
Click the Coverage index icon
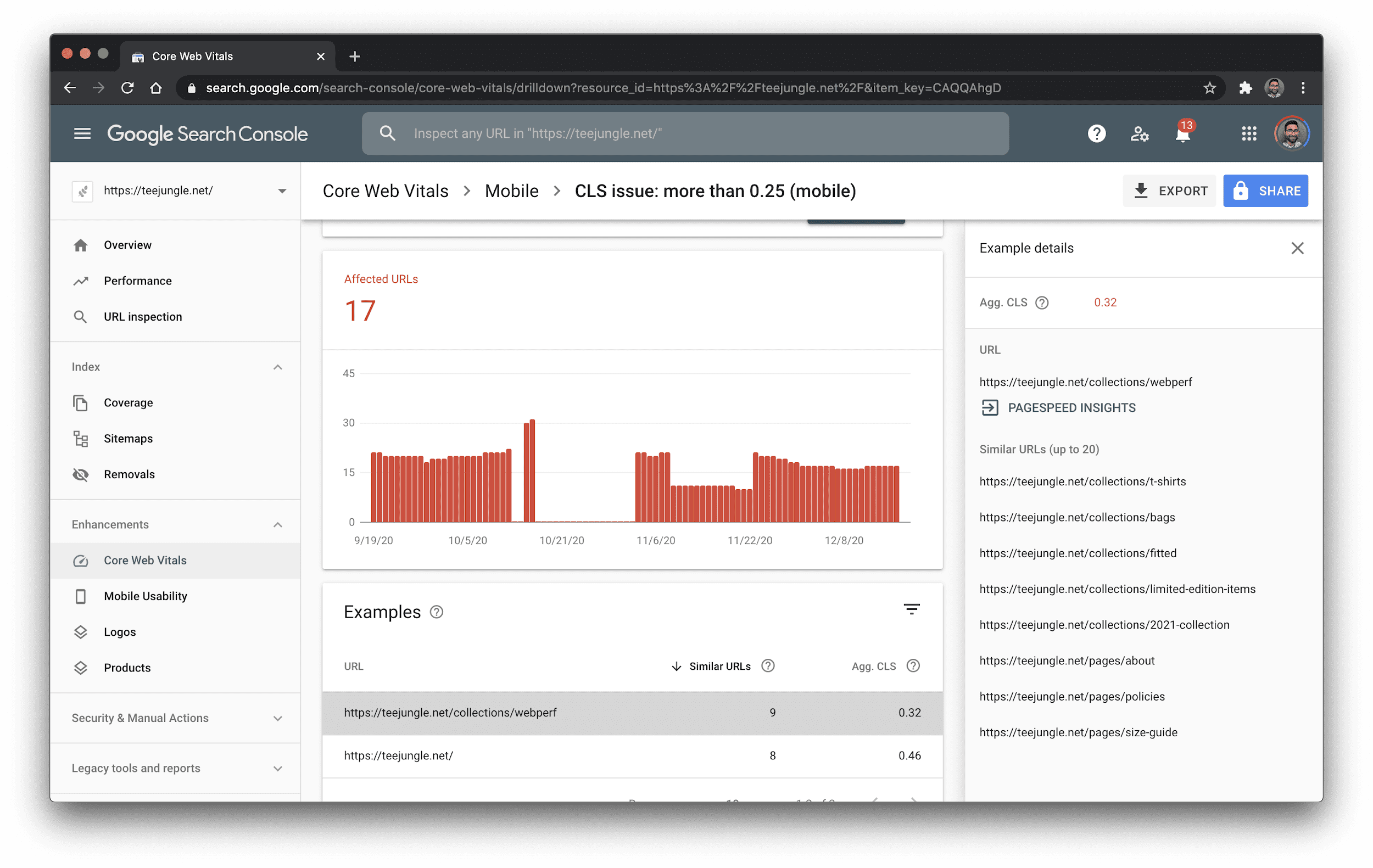pos(81,402)
